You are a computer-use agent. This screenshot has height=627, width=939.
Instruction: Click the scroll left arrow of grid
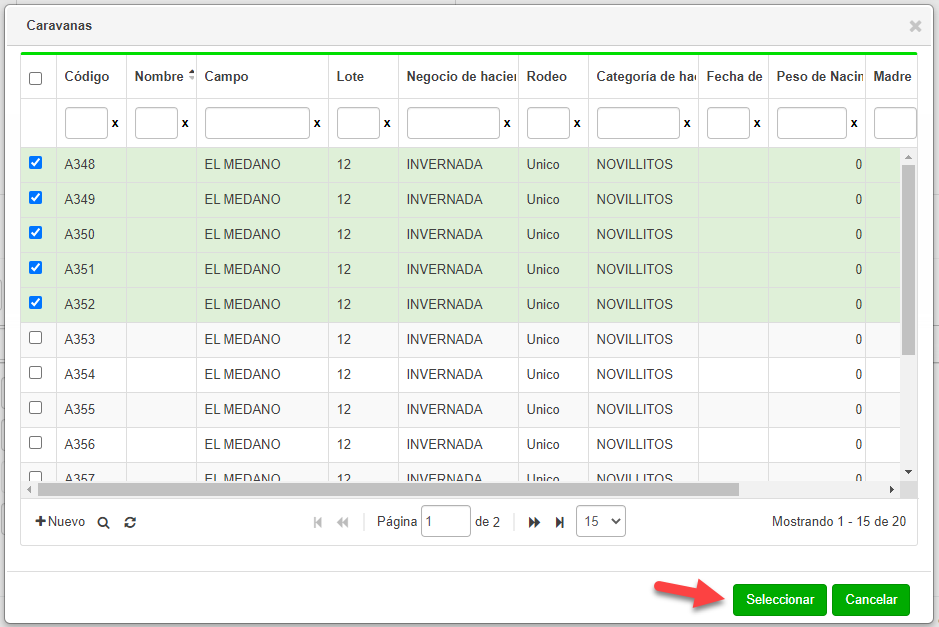pos(29,490)
